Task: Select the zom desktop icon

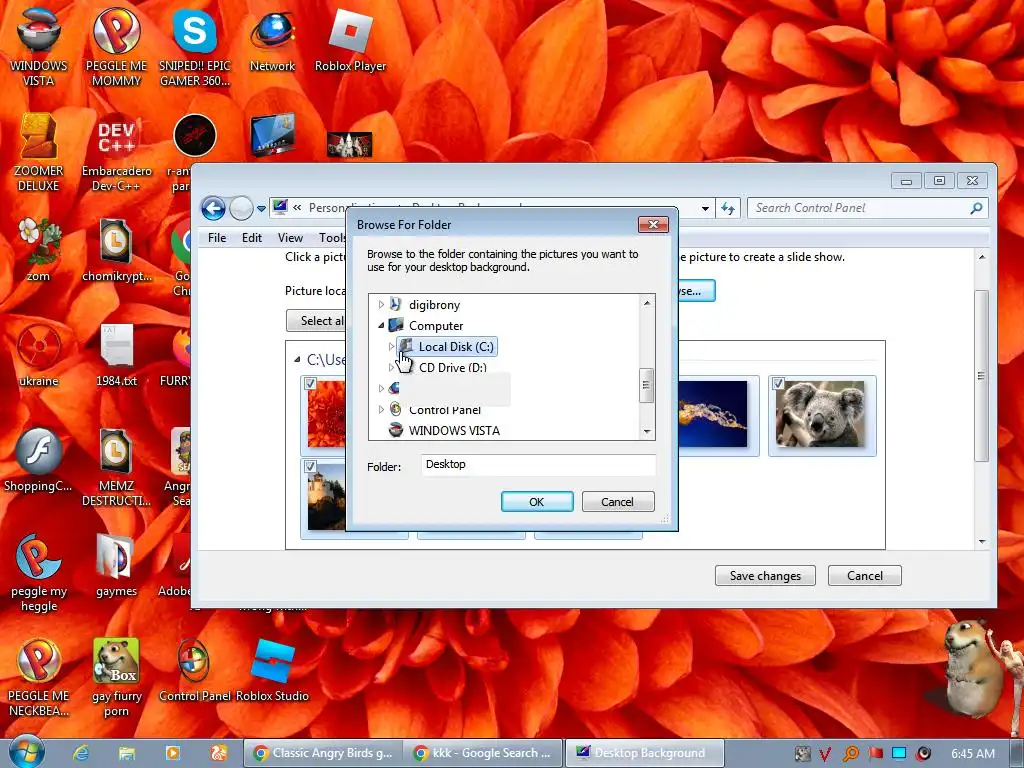Action: [39, 250]
